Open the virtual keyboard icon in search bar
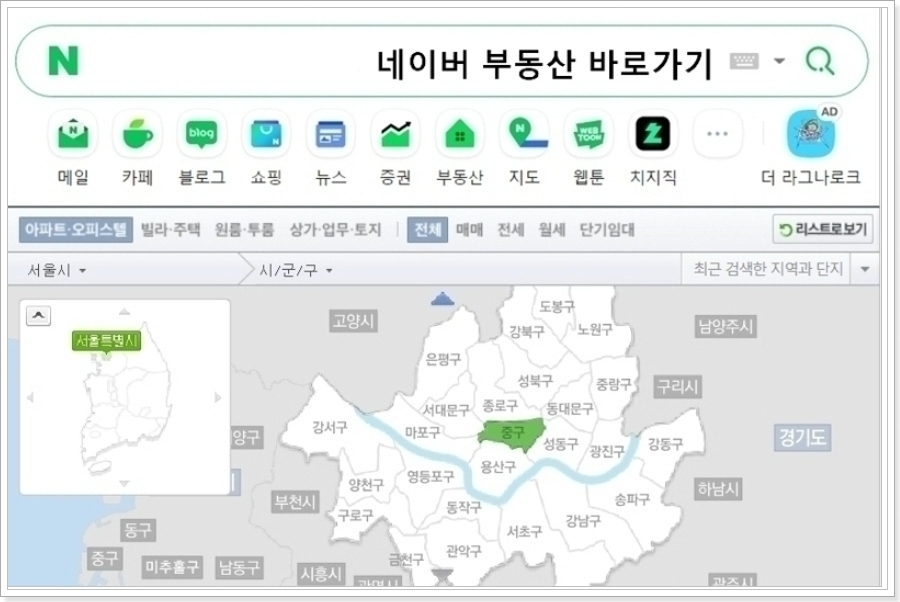900x602 pixels. click(744, 60)
